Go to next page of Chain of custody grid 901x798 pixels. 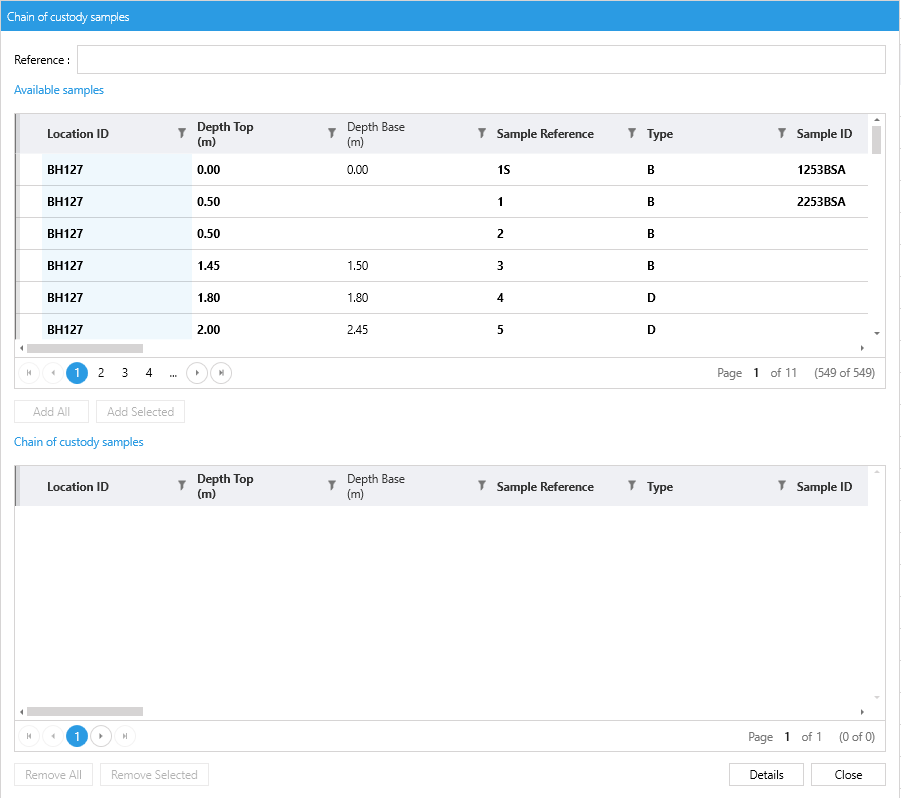click(101, 737)
